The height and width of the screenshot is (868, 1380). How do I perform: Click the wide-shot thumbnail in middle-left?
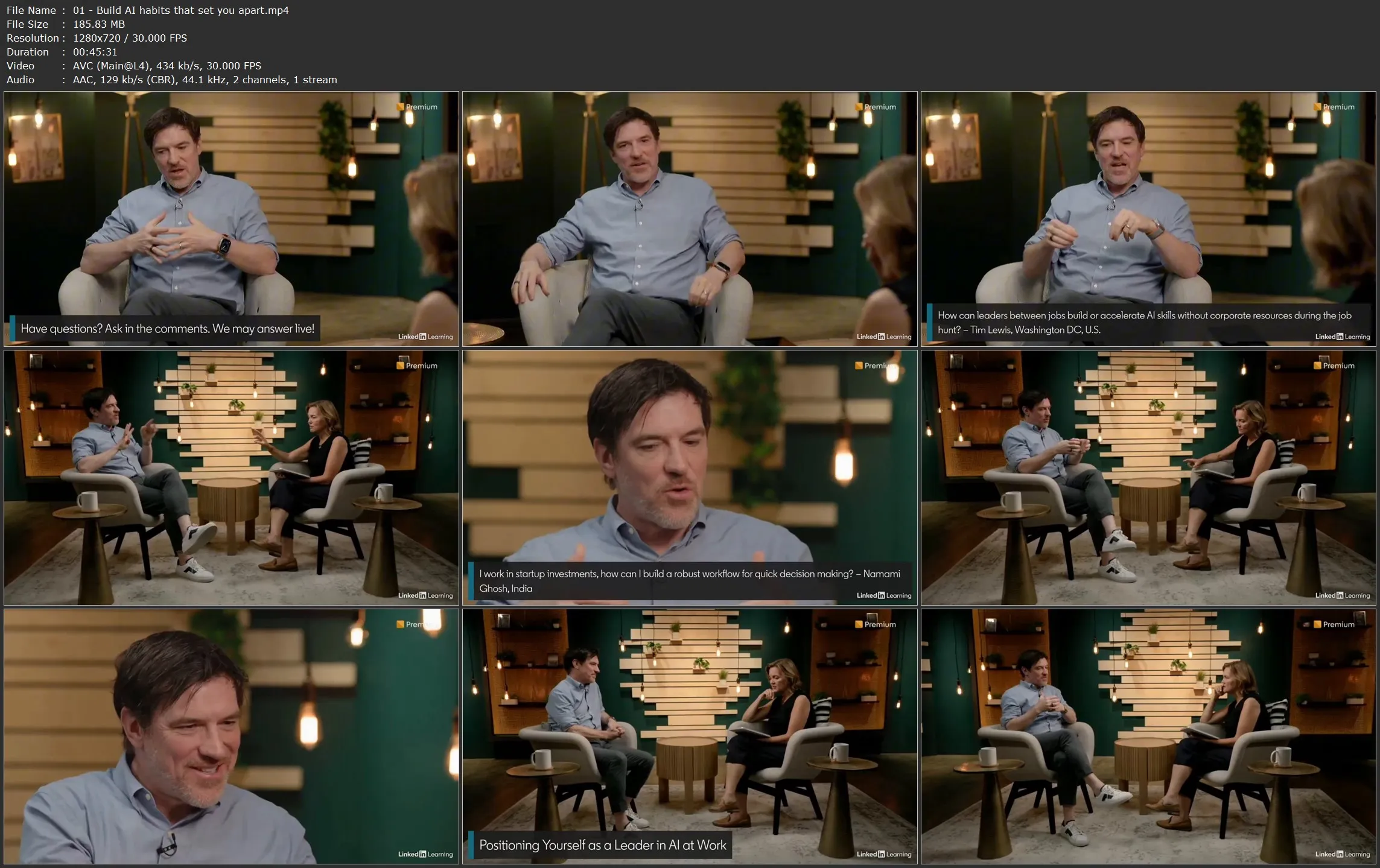[231, 477]
